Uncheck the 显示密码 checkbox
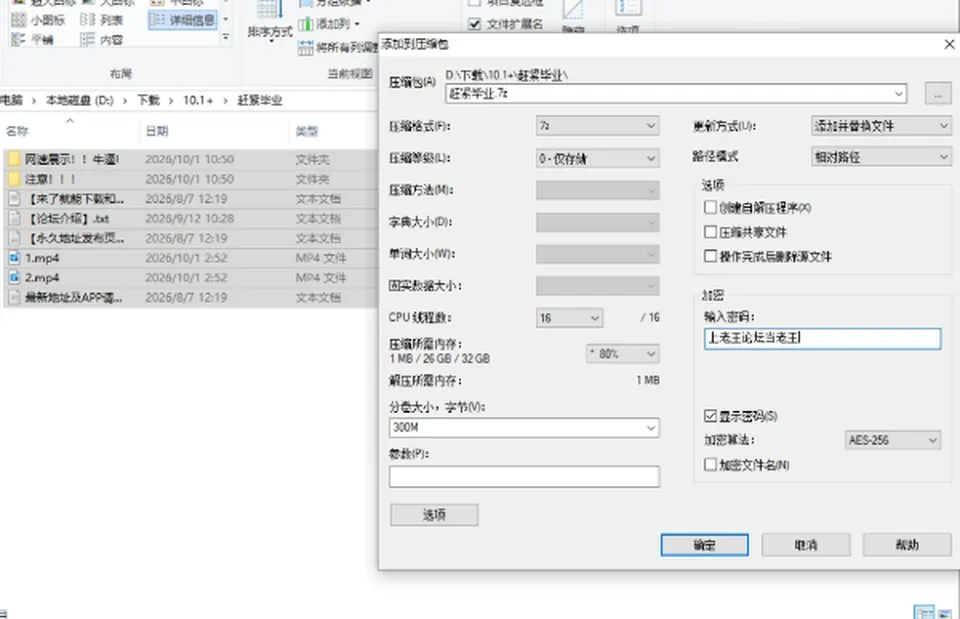The height and width of the screenshot is (619, 960). tap(710, 416)
